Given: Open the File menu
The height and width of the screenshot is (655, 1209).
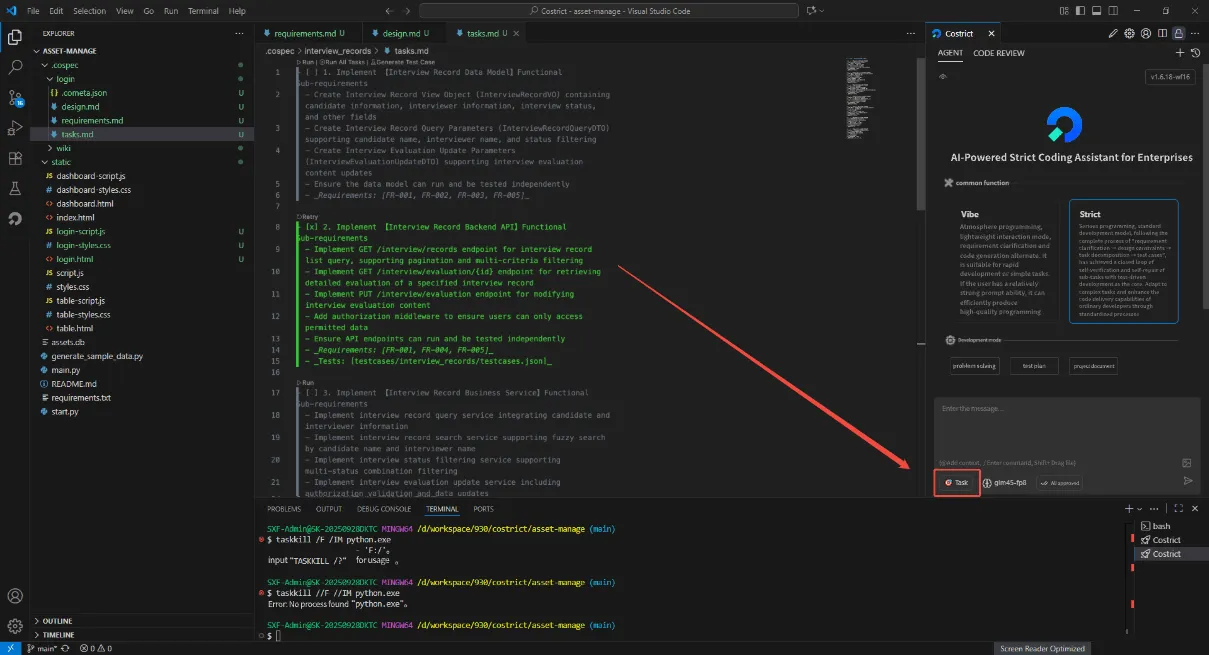Looking at the screenshot, I should click(33, 11).
